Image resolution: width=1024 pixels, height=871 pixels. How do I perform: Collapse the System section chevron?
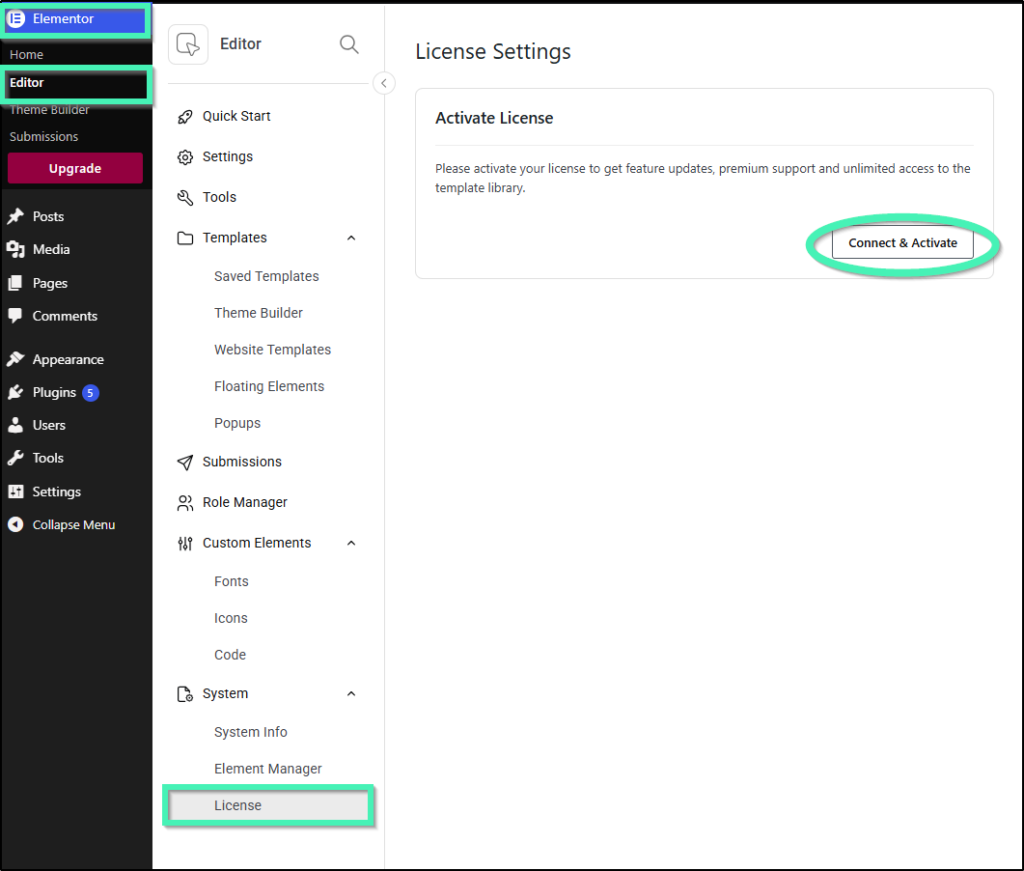[351, 694]
